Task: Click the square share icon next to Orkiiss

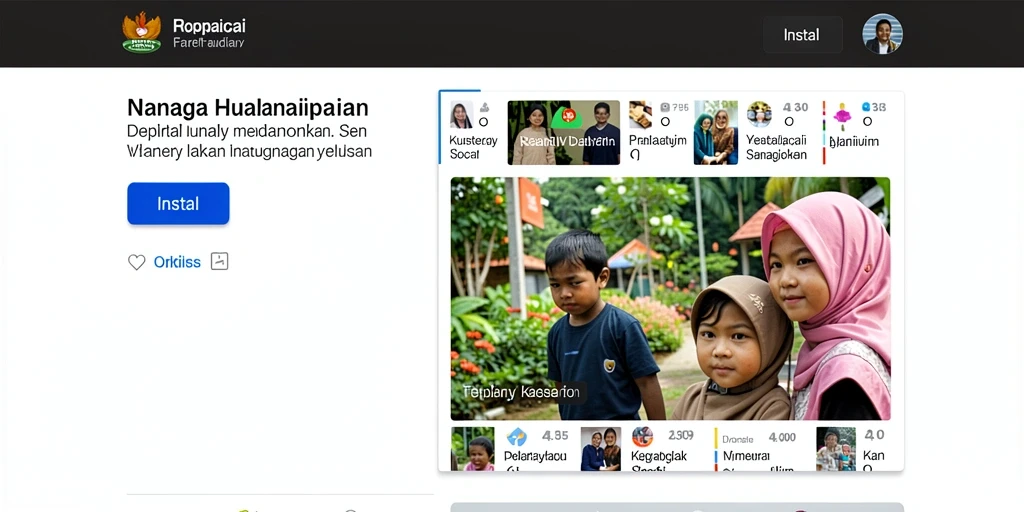Action: click(x=219, y=261)
